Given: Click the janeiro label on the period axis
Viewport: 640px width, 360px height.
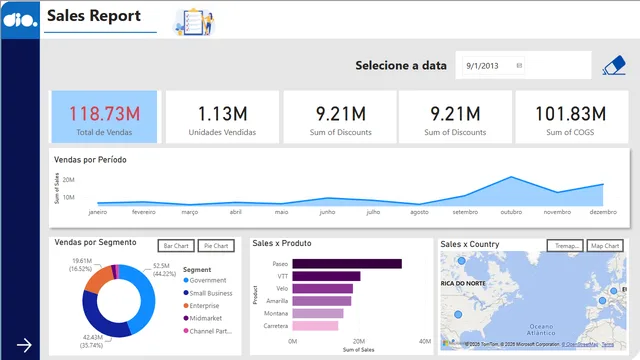Looking at the screenshot, I should (98, 212).
